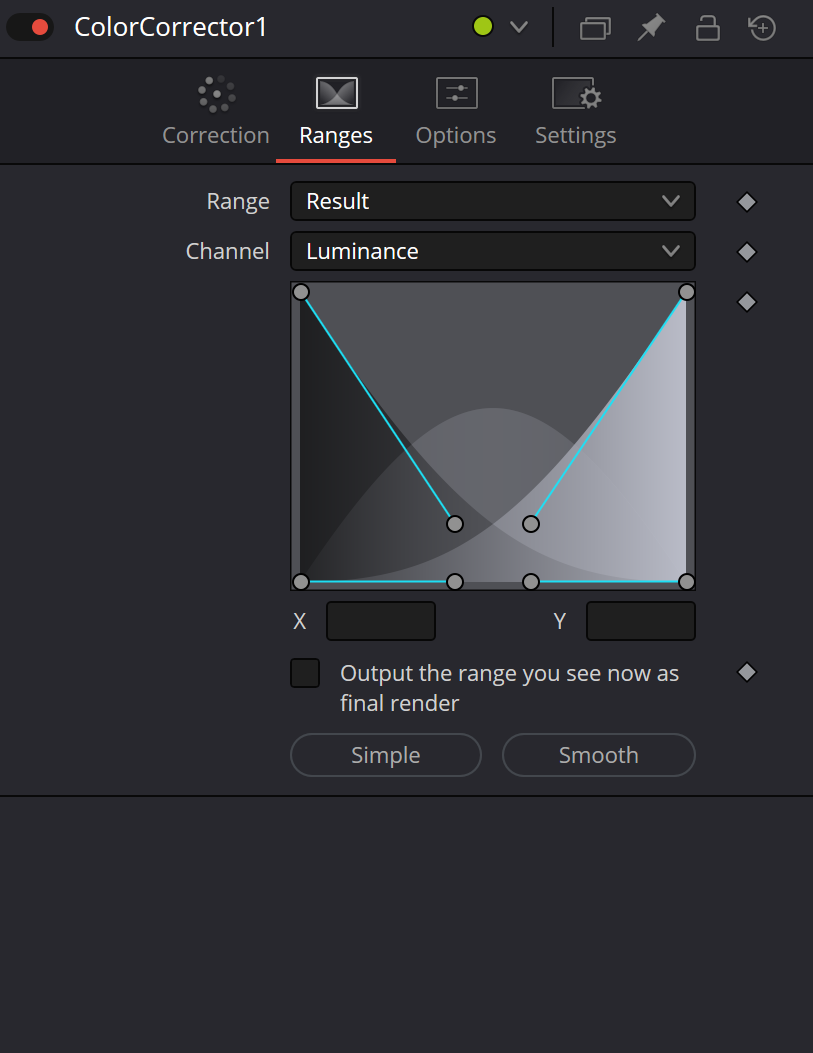The image size is (813, 1053).
Task: Open the Range dropdown showing Result
Action: [x=493, y=201]
